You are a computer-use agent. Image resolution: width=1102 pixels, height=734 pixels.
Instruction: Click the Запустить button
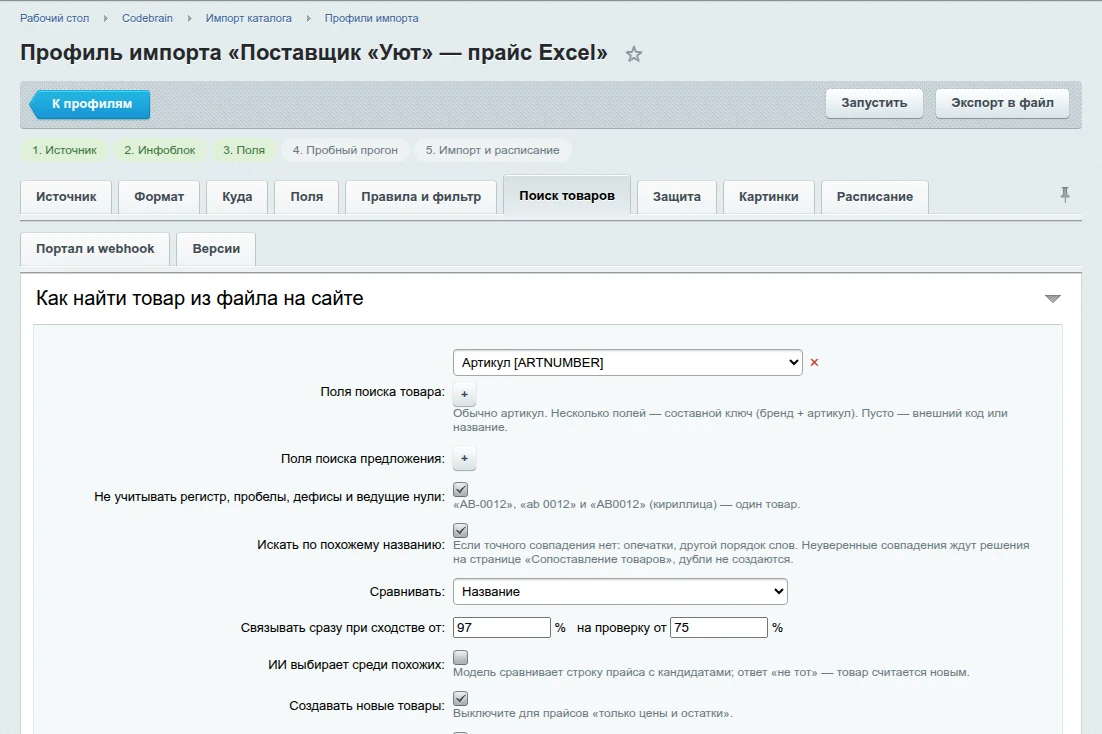(874, 103)
